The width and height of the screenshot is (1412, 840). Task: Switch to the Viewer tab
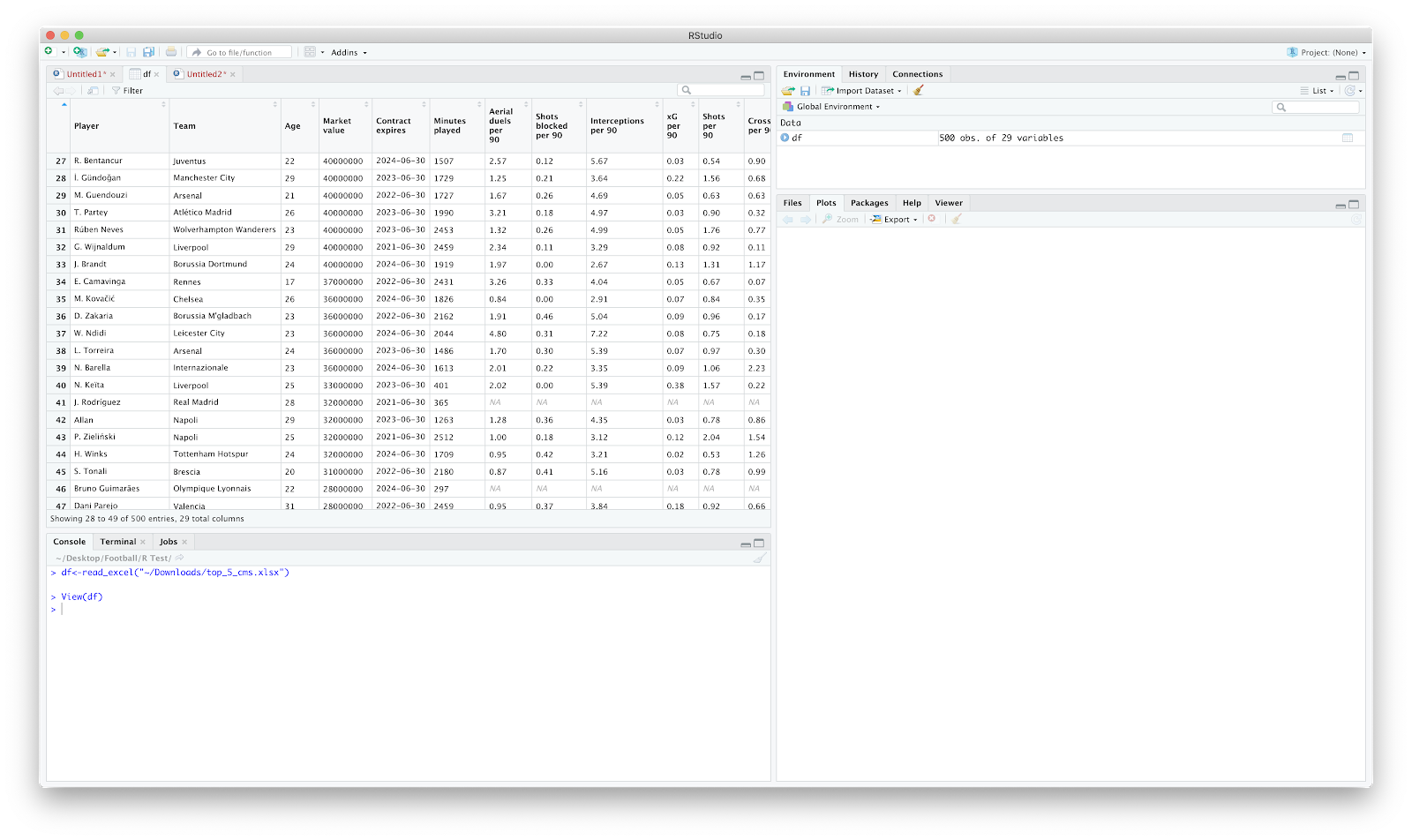pyautogui.click(x=949, y=203)
